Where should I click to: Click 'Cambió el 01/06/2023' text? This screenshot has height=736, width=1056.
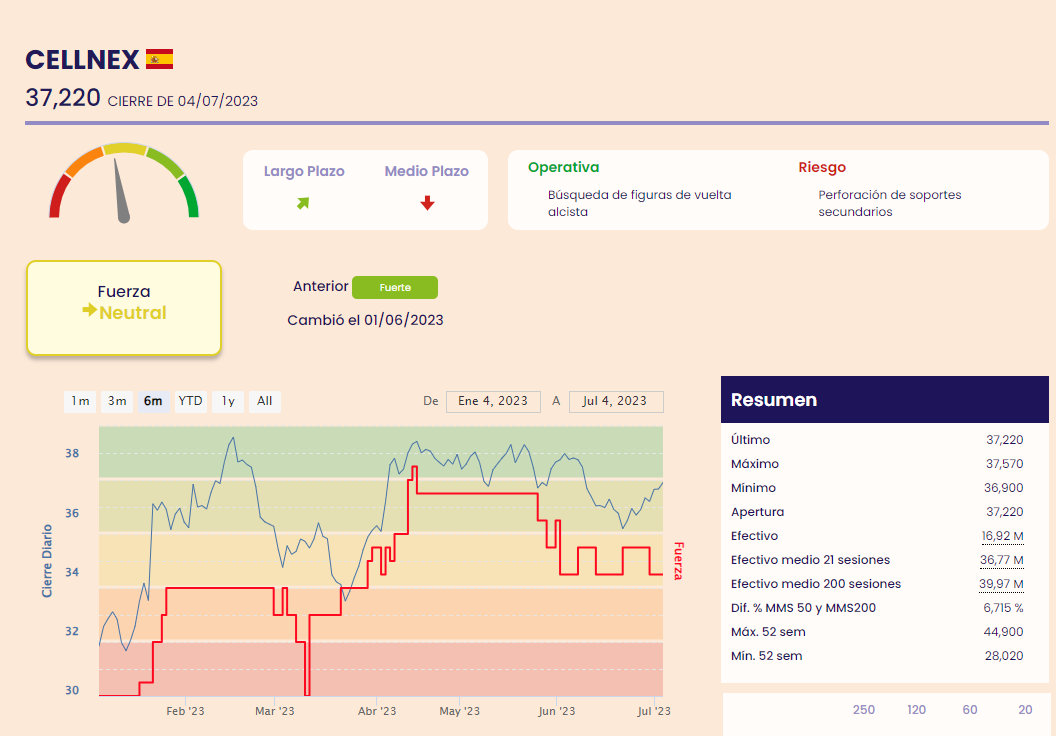coord(365,320)
